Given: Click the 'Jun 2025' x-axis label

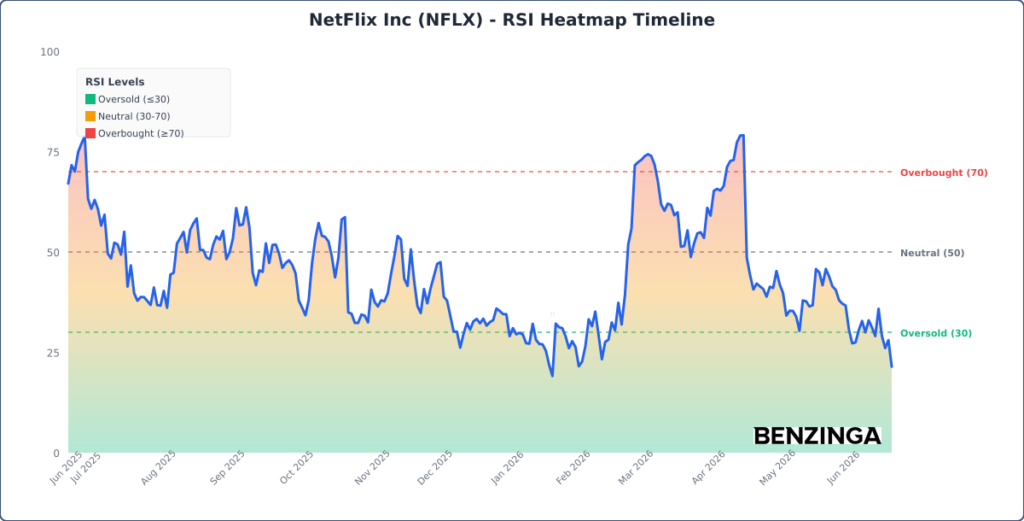Looking at the screenshot, I should coord(66,467).
